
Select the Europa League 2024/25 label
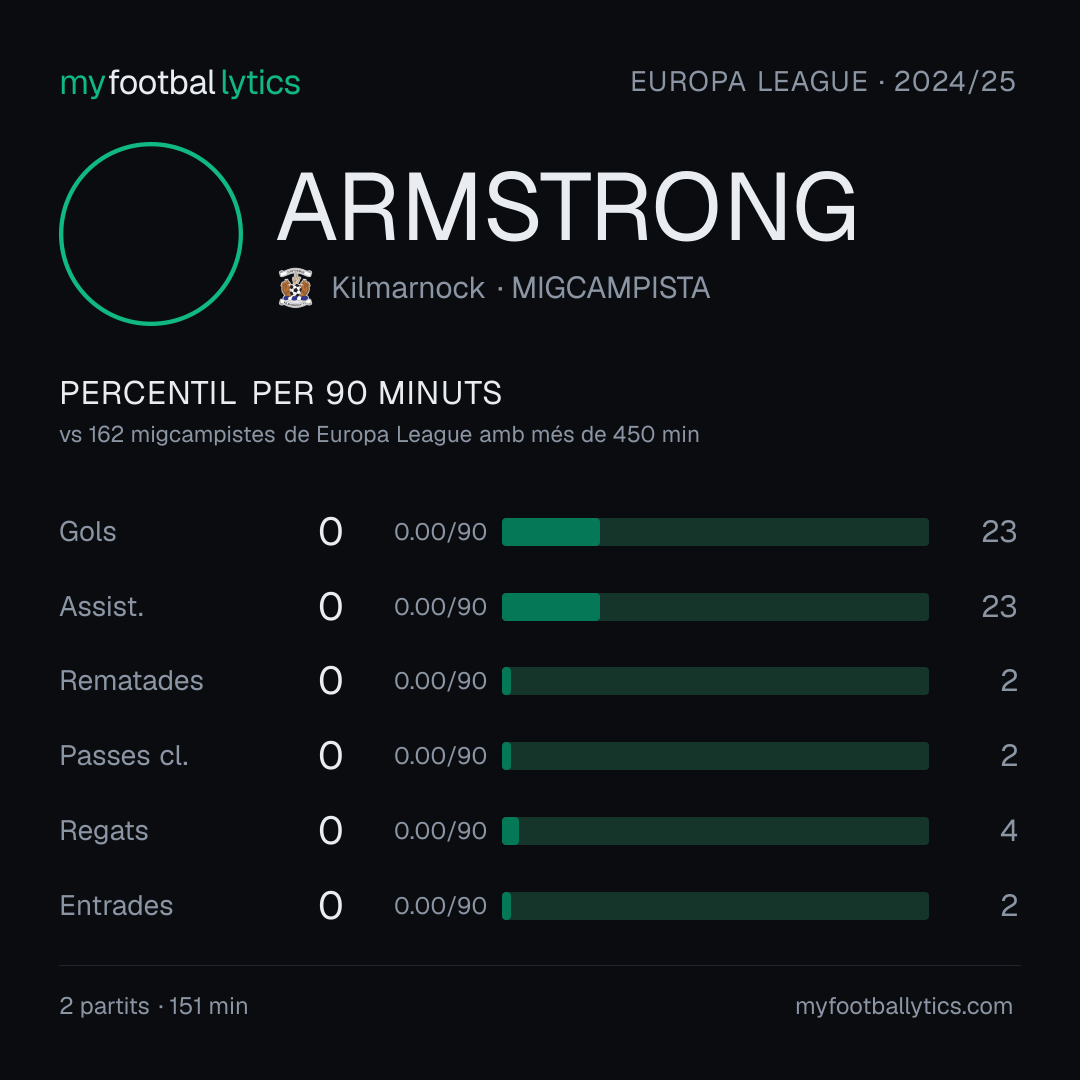click(823, 82)
